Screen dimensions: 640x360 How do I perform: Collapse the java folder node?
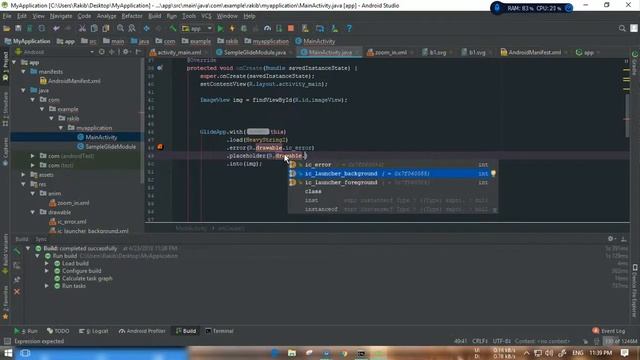click(x=24, y=90)
